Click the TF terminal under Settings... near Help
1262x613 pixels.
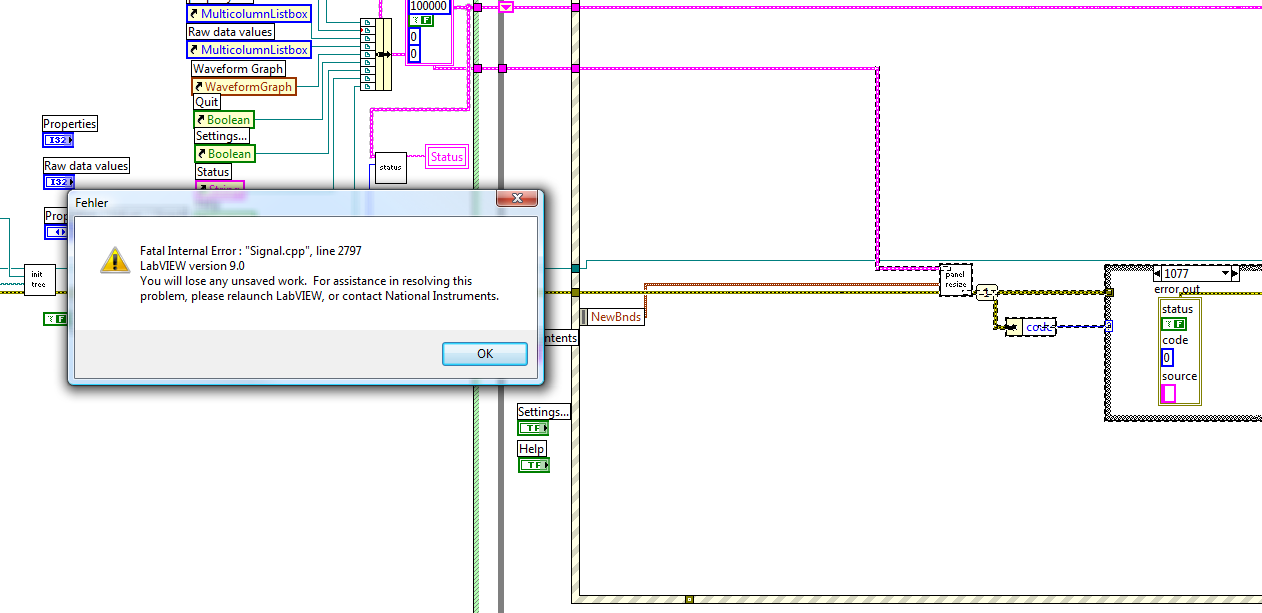click(533, 428)
